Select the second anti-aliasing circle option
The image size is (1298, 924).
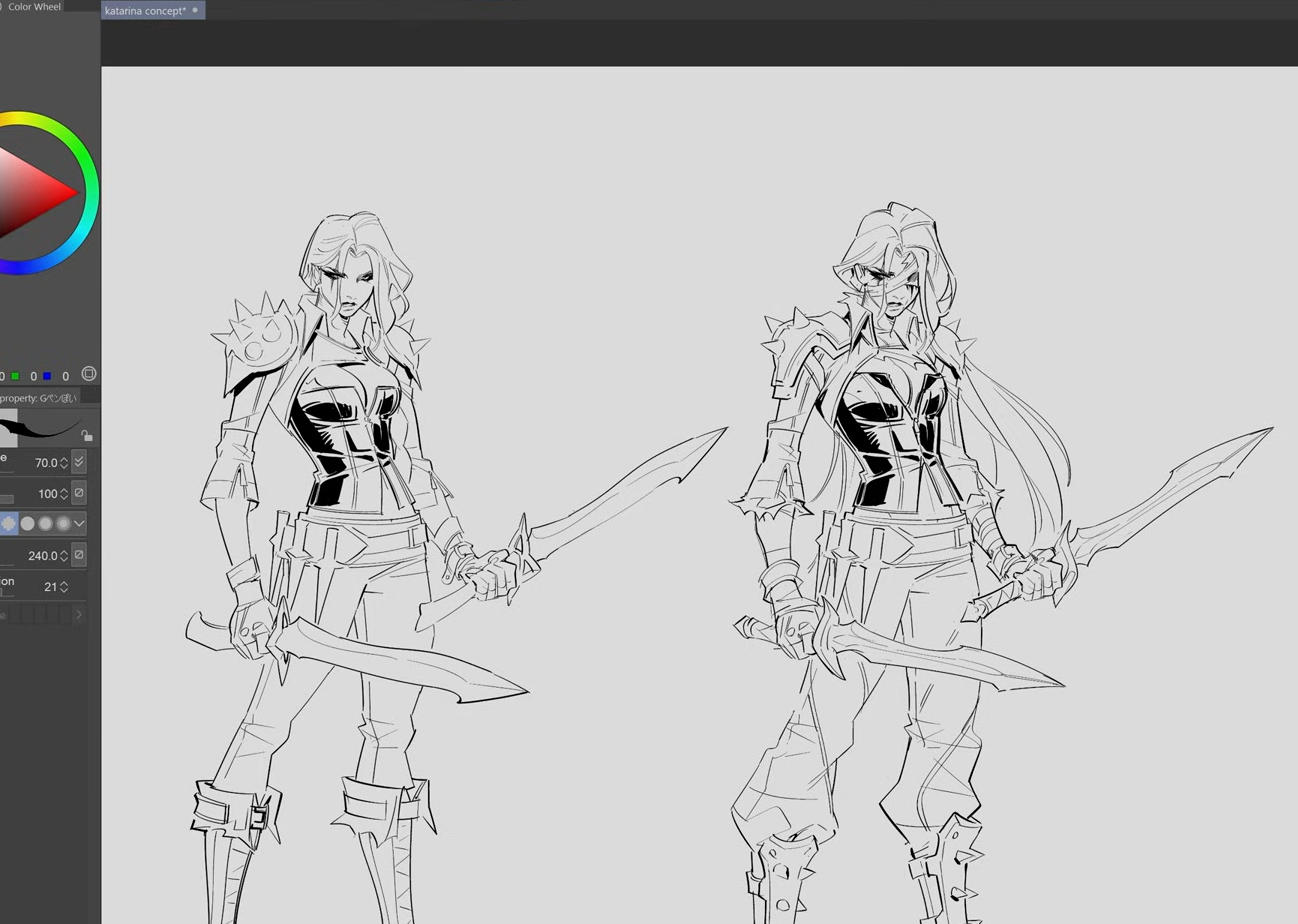28,523
